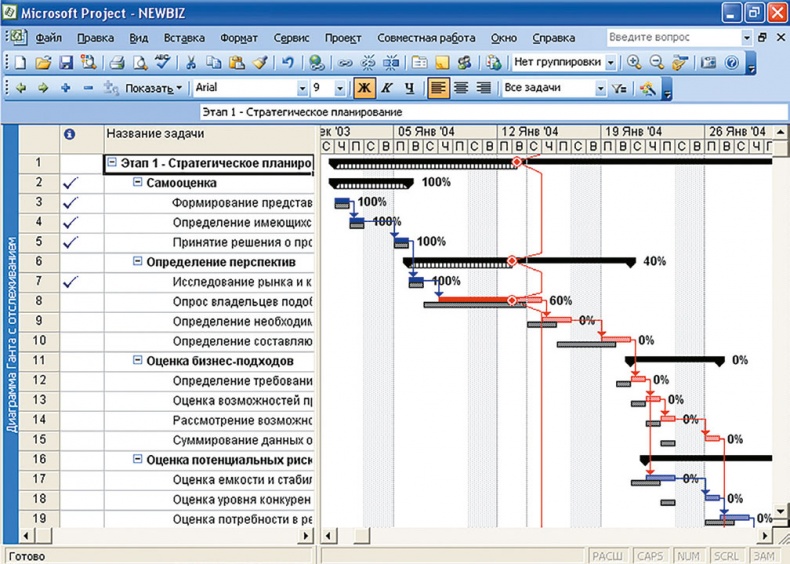Open the 'Все задачи' filter dropdown
The image size is (790, 564).
(x=601, y=88)
